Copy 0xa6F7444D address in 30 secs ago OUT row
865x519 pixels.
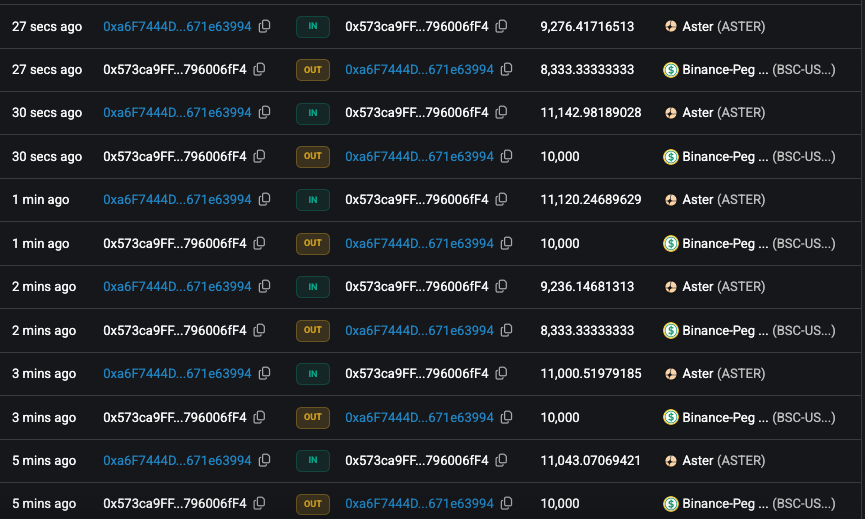coord(506,156)
